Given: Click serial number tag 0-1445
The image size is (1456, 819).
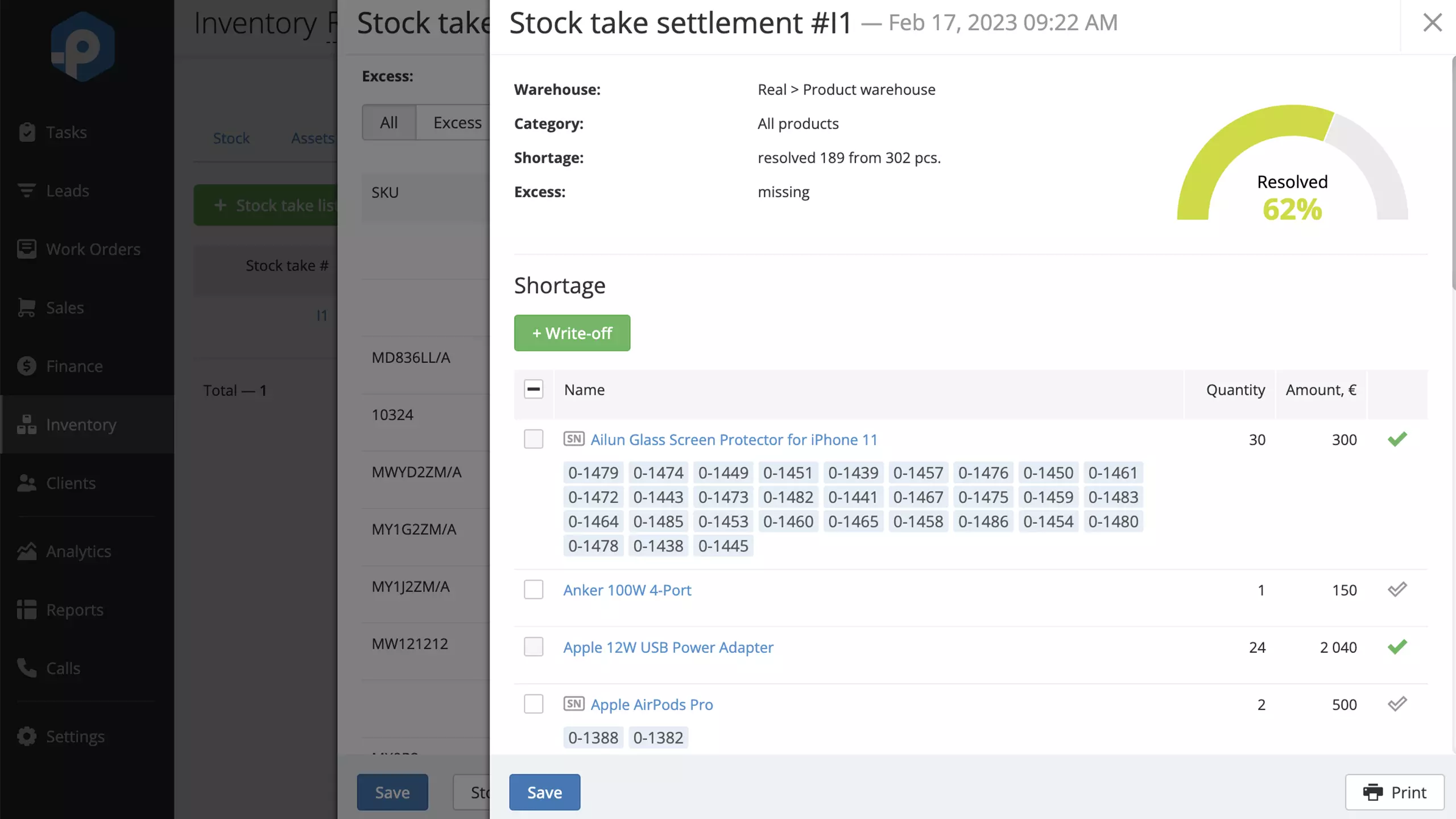Looking at the screenshot, I should pos(723,545).
